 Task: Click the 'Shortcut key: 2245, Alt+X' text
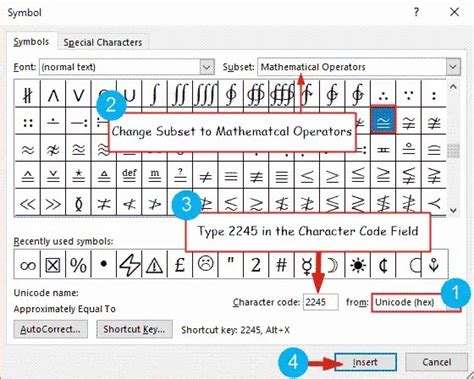click(x=235, y=330)
